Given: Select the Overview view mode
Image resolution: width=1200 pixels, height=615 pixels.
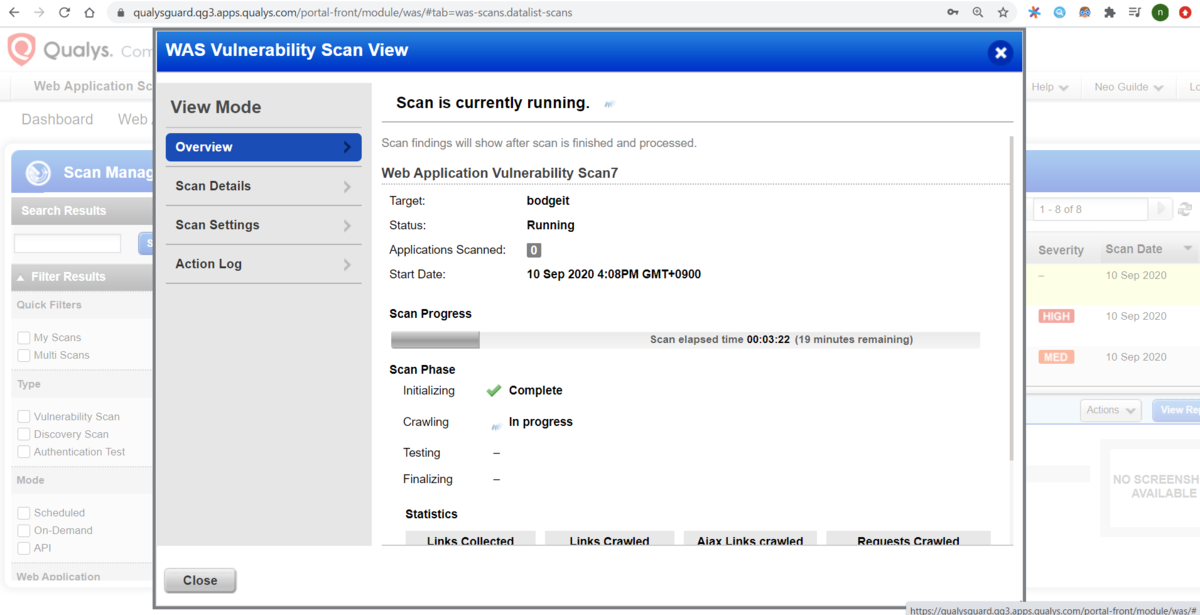Looking at the screenshot, I should click(x=264, y=147).
